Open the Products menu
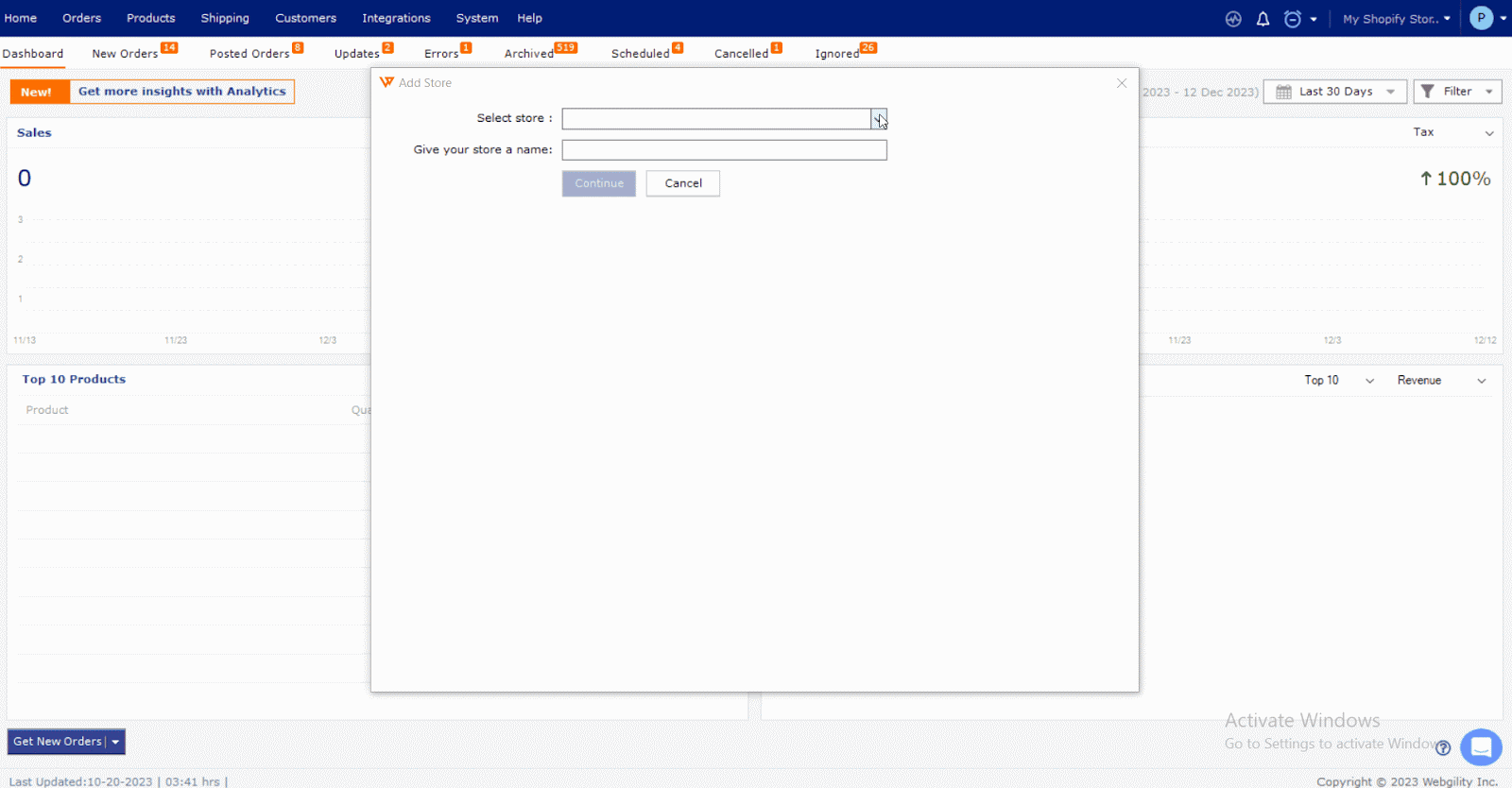This screenshot has height=788, width=1512. [151, 18]
